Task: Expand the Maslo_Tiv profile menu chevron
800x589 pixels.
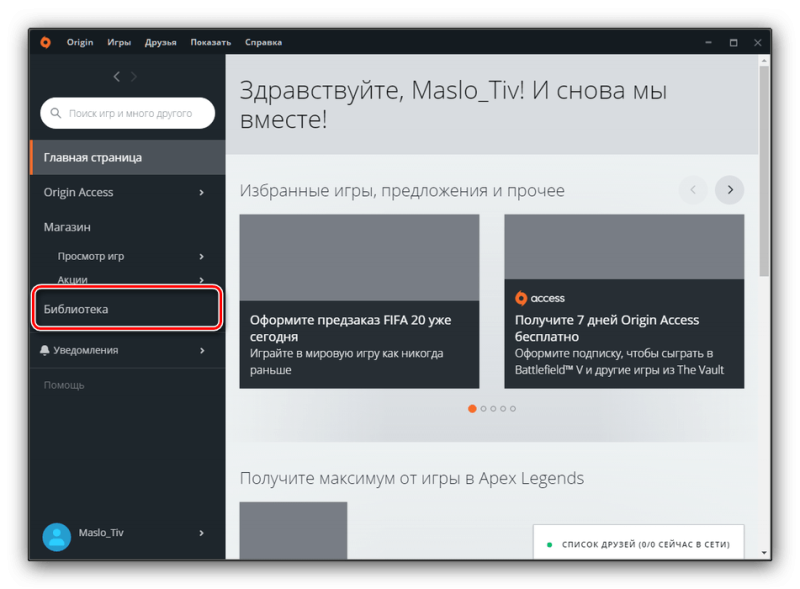Action: (202, 533)
